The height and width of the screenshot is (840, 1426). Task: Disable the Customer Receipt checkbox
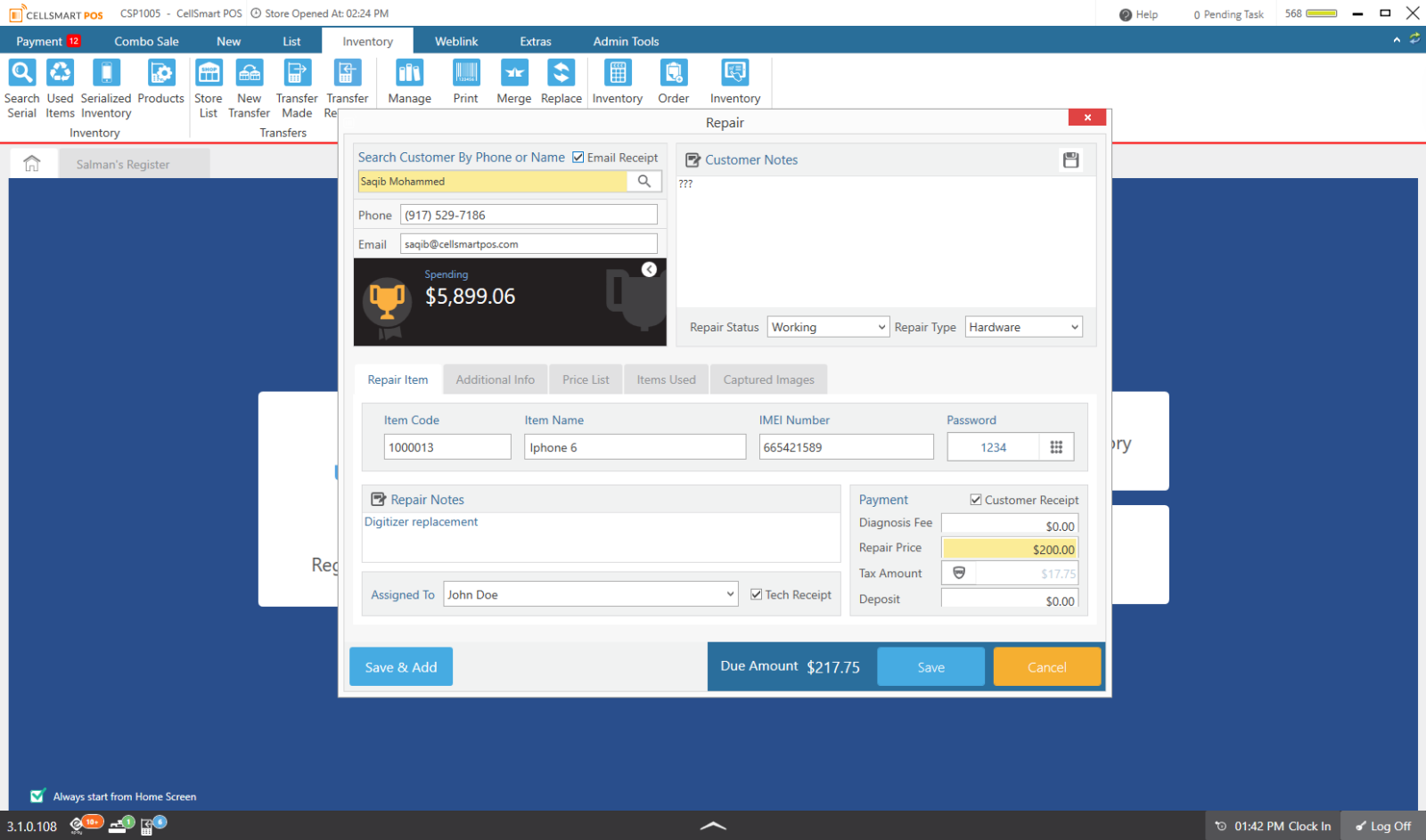(x=975, y=500)
